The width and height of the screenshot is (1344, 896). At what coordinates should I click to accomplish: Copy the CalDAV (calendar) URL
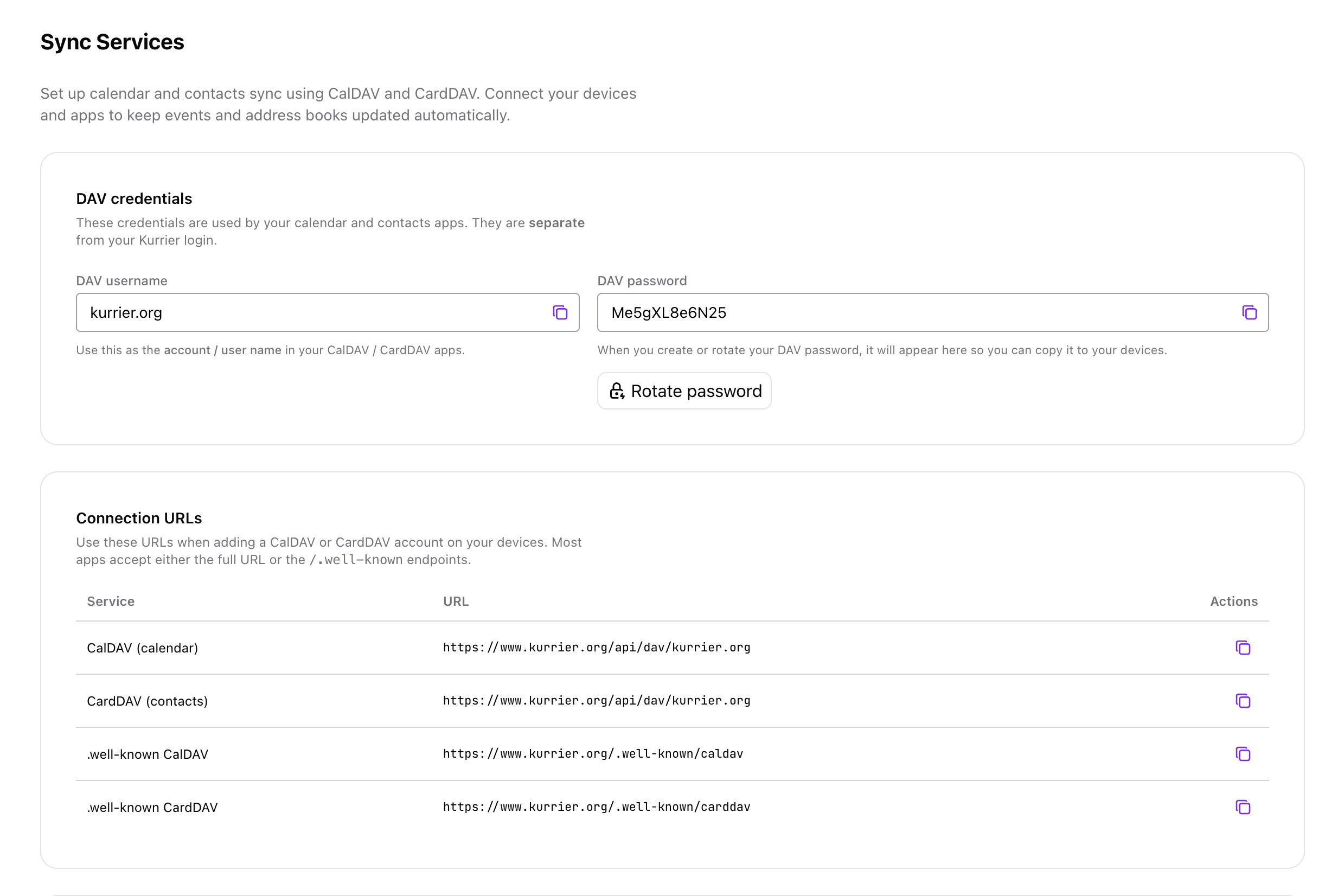click(x=1243, y=648)
